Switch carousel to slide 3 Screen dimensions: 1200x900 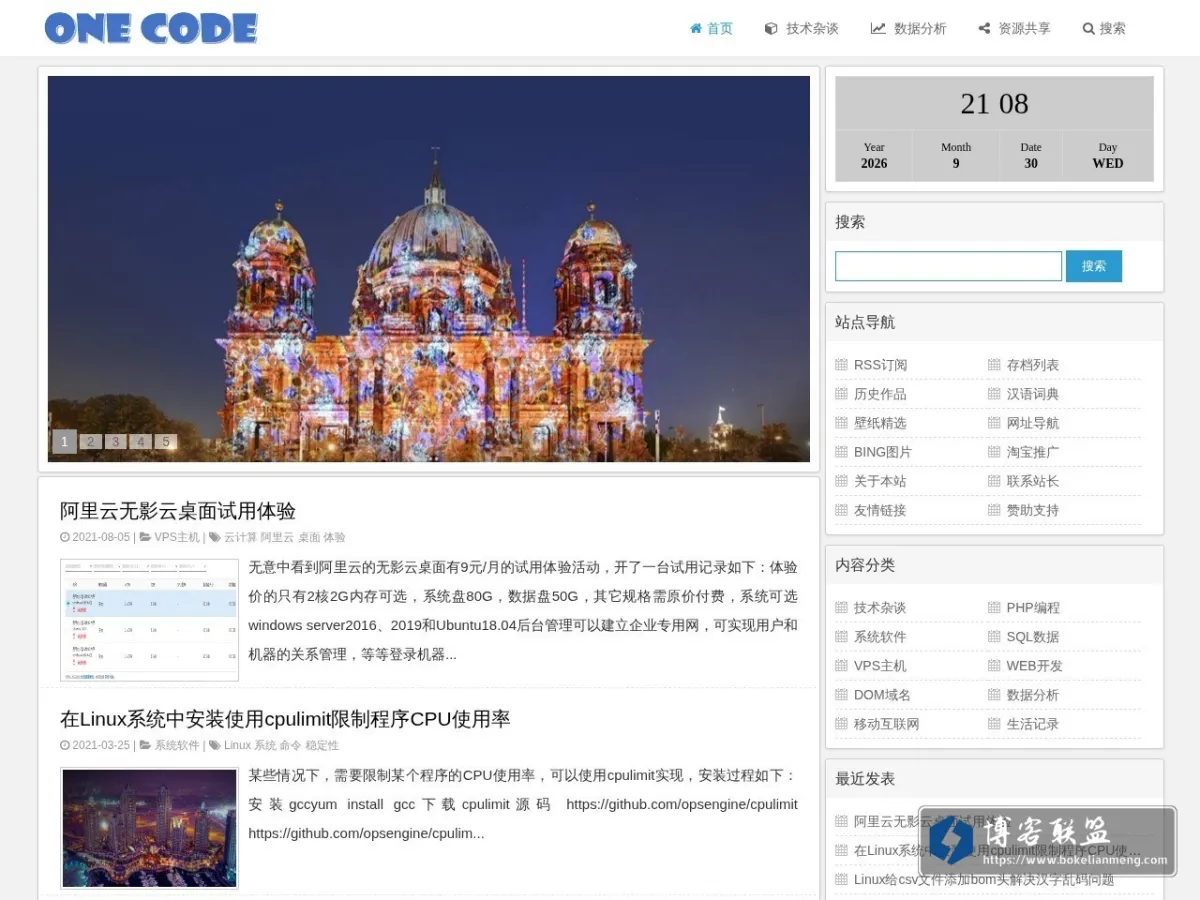(x=115, y=441)
